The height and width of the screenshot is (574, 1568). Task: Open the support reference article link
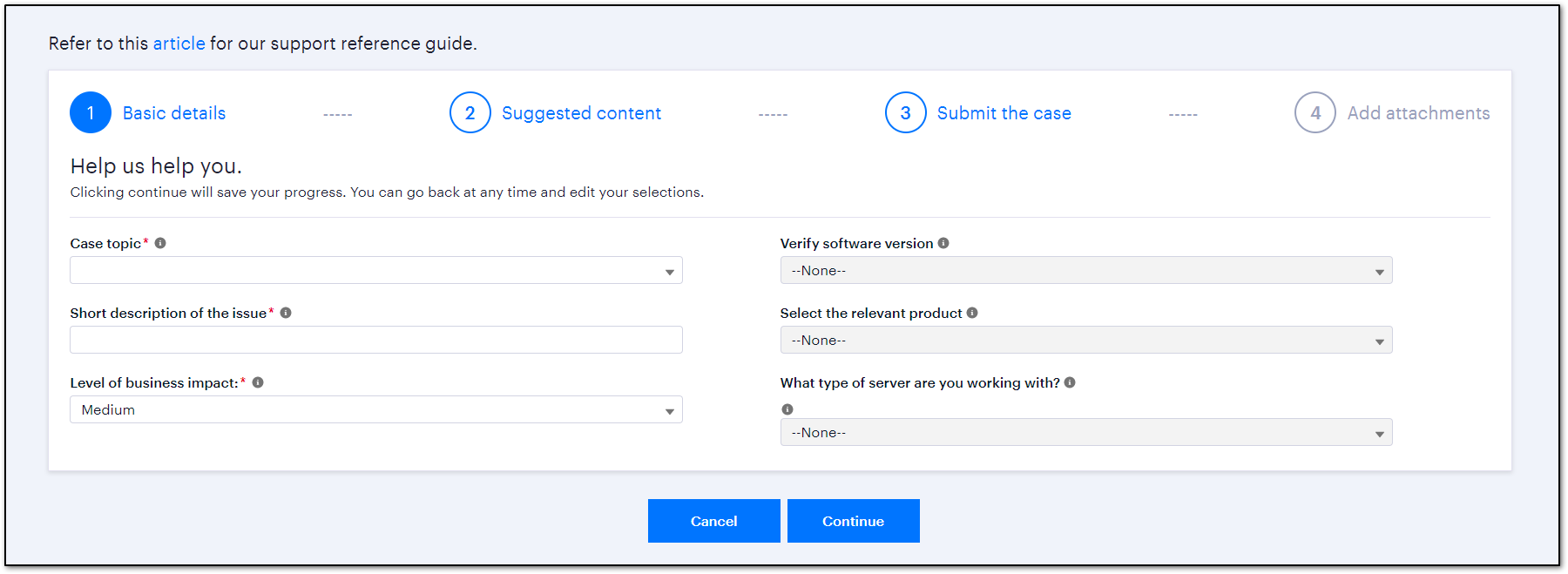[179, 44]
